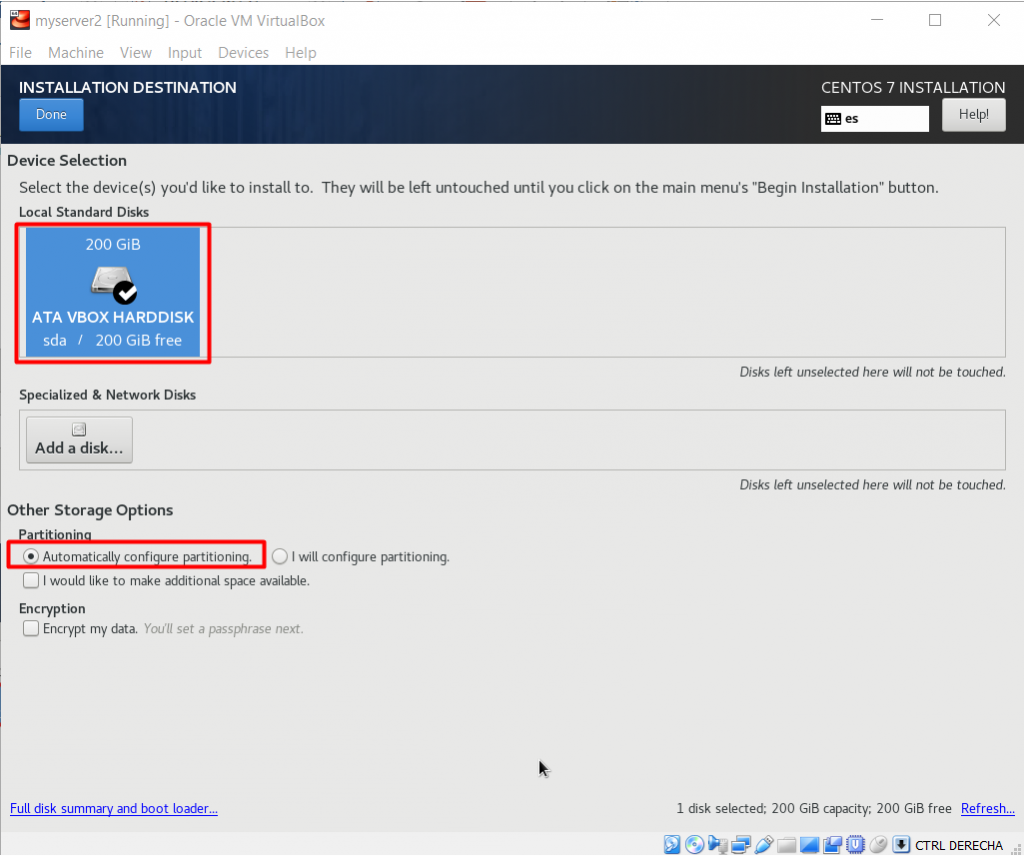Click the Local Standard Disks label

[84, 212]
